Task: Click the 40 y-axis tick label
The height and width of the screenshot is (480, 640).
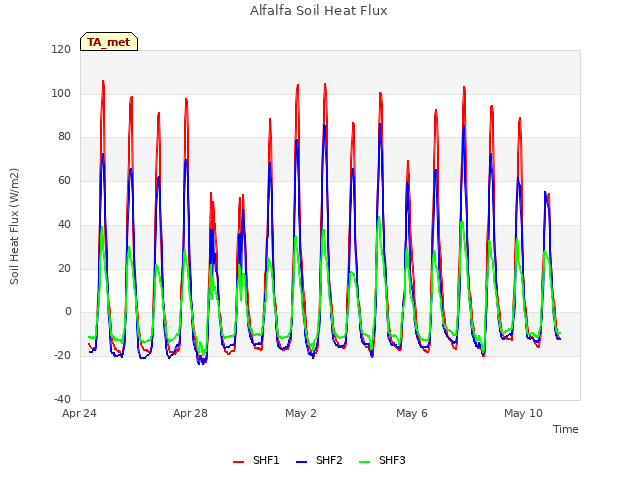Action: tap(64, 224)
